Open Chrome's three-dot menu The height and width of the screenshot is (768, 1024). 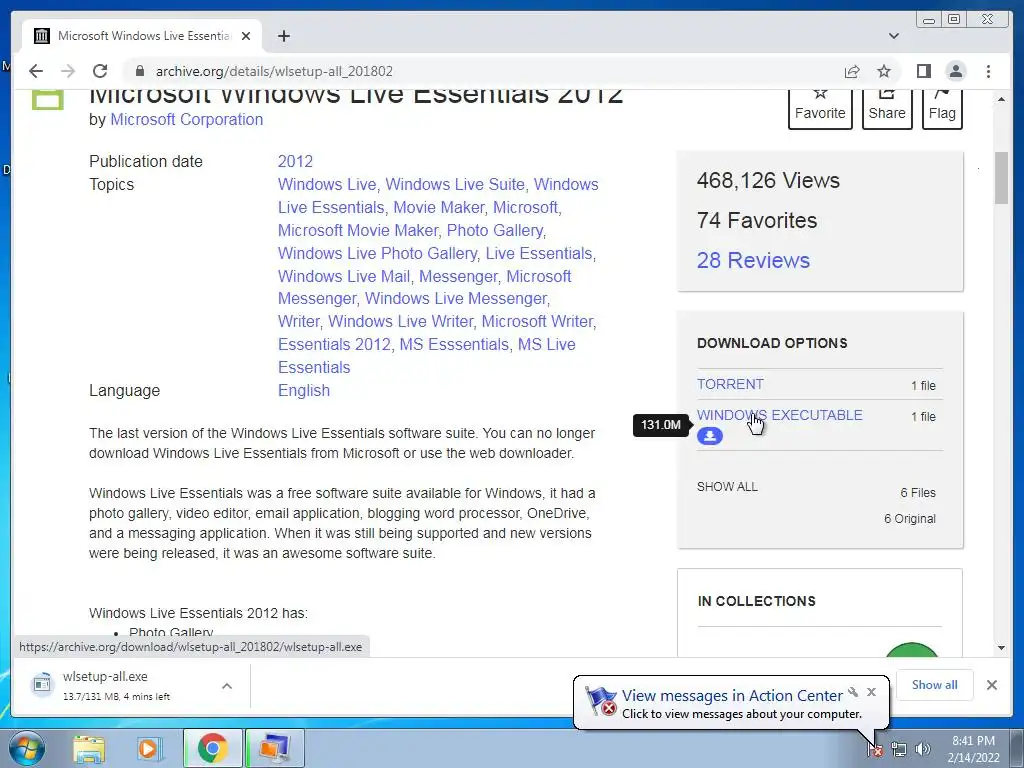click(988, 71)
